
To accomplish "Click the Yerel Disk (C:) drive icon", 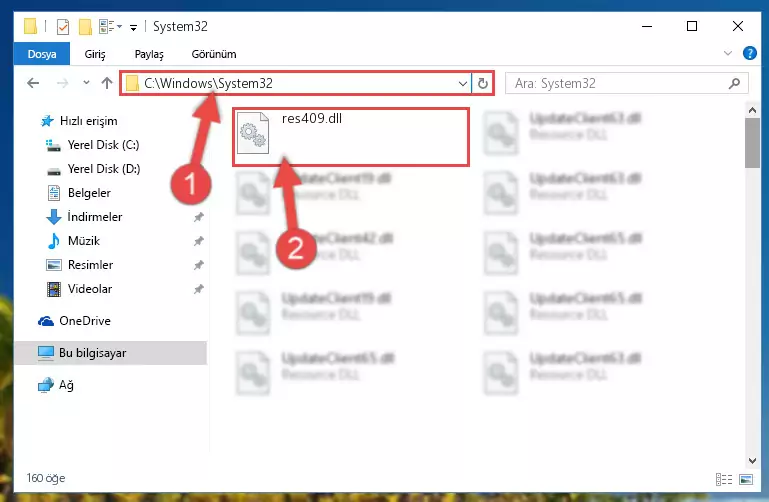I will coord(53,145).
